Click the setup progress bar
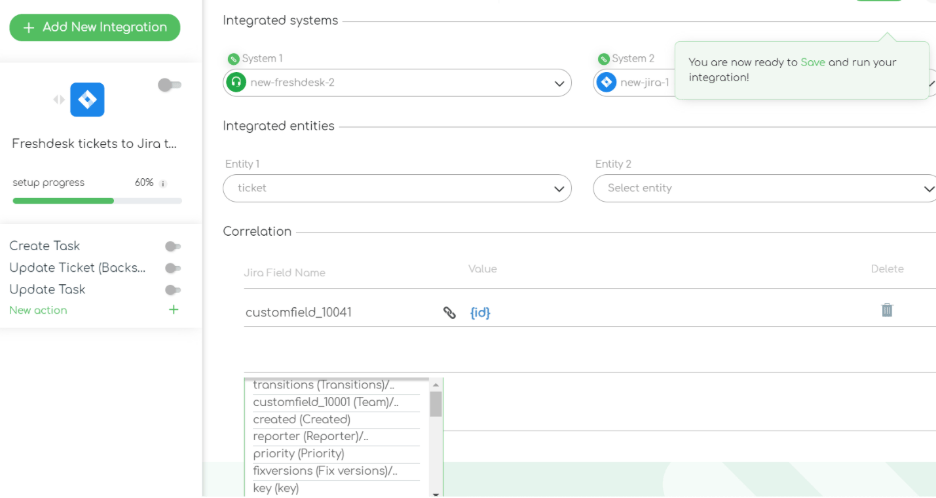 tap(97, 201)
